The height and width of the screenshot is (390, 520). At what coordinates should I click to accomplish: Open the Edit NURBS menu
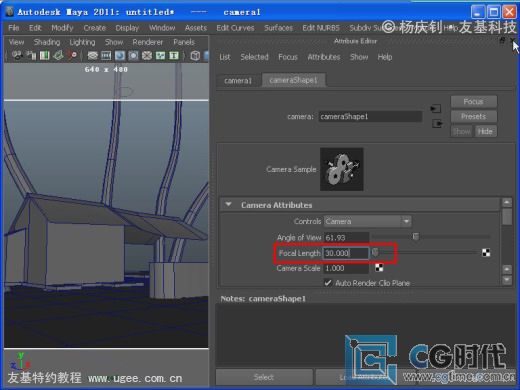tap(321, 28)
